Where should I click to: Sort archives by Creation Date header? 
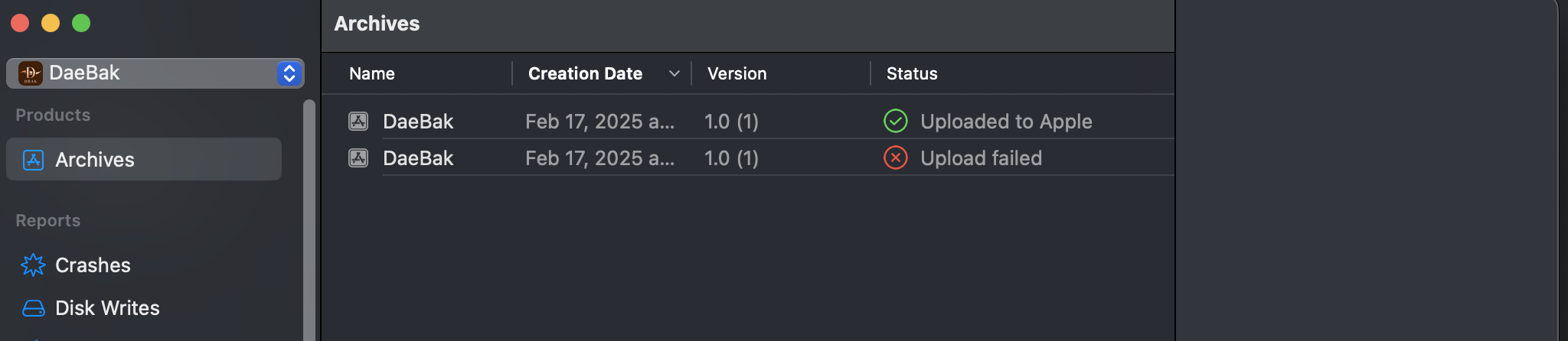click(585, 73)
